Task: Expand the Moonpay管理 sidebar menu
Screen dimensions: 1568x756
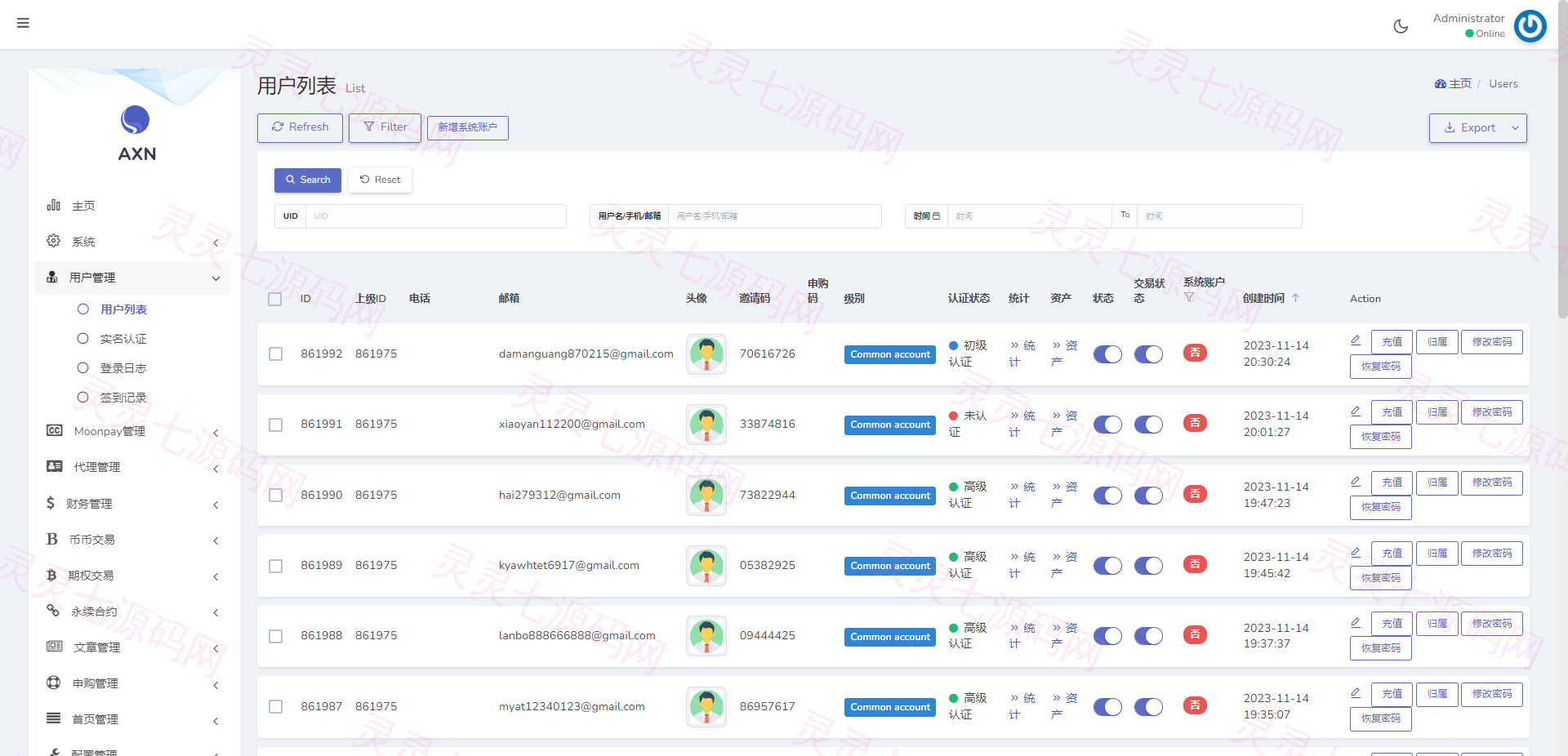Action: tap(132, 431)
